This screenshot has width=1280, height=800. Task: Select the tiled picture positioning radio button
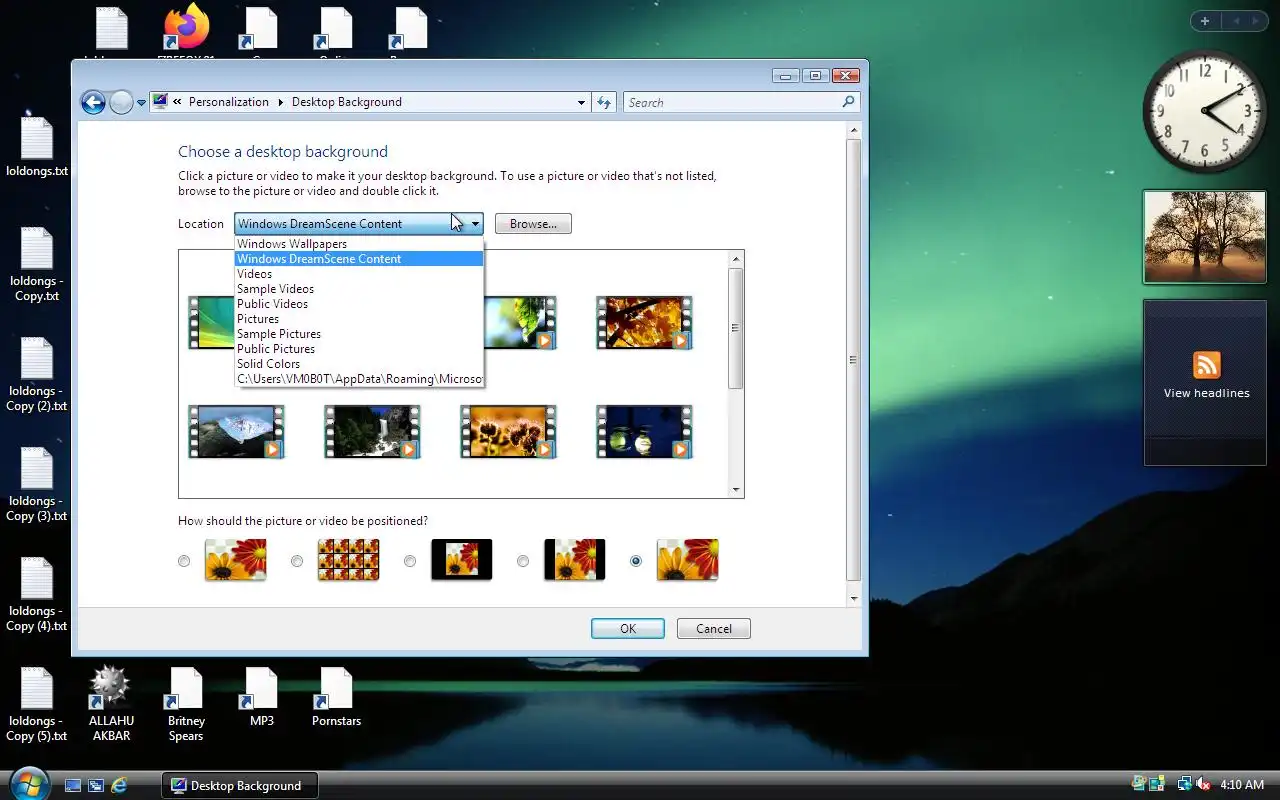(297, 561)
